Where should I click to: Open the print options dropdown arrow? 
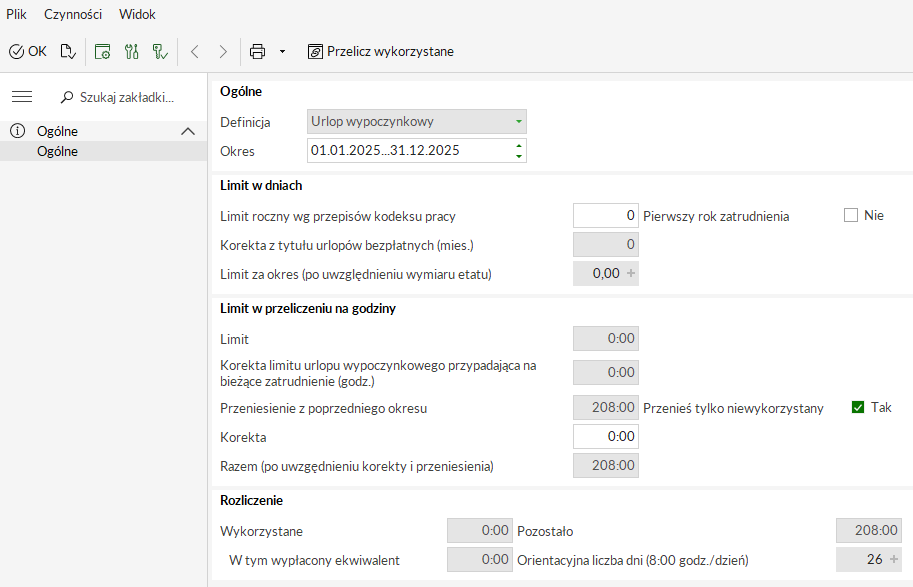click(282, 51)
